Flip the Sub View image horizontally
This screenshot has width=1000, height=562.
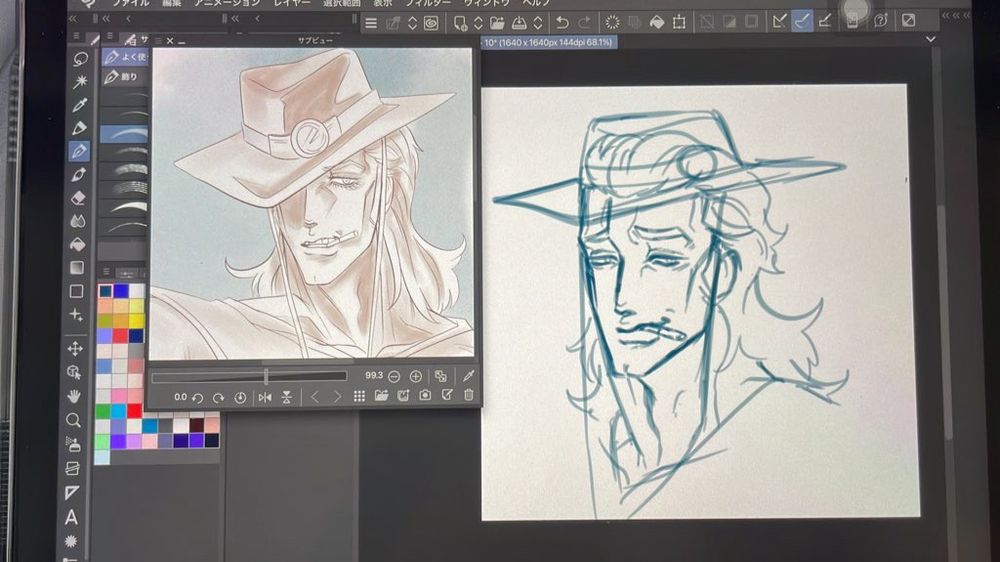tap(265, 397)
